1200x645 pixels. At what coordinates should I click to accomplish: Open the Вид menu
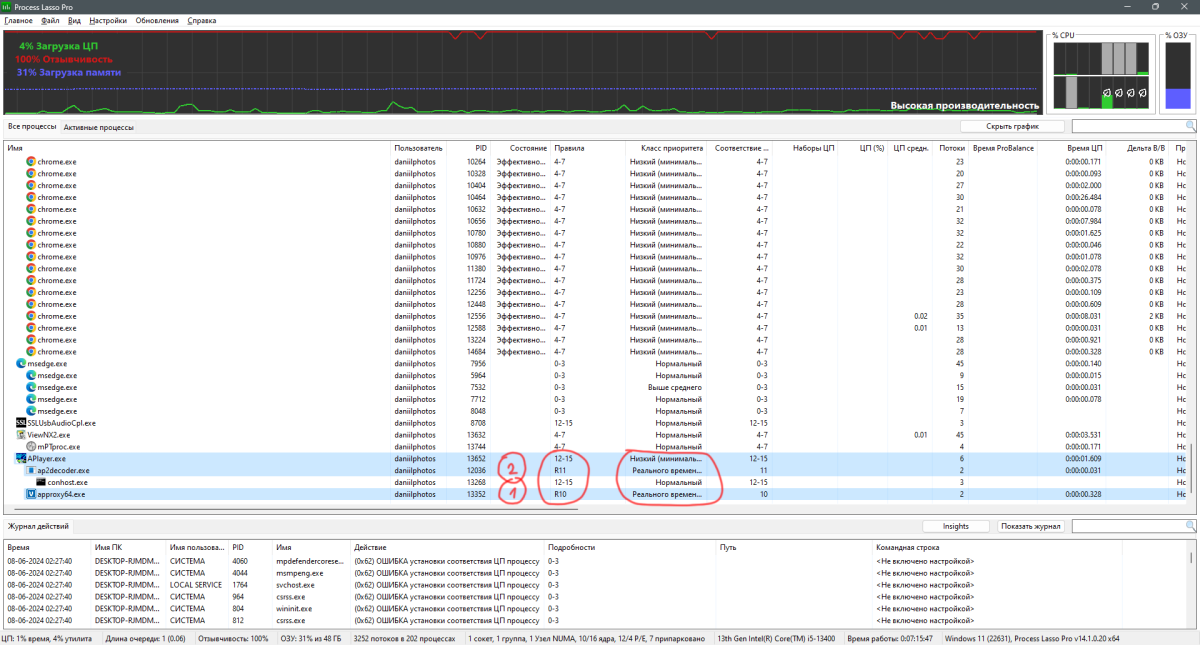(74, 20)
